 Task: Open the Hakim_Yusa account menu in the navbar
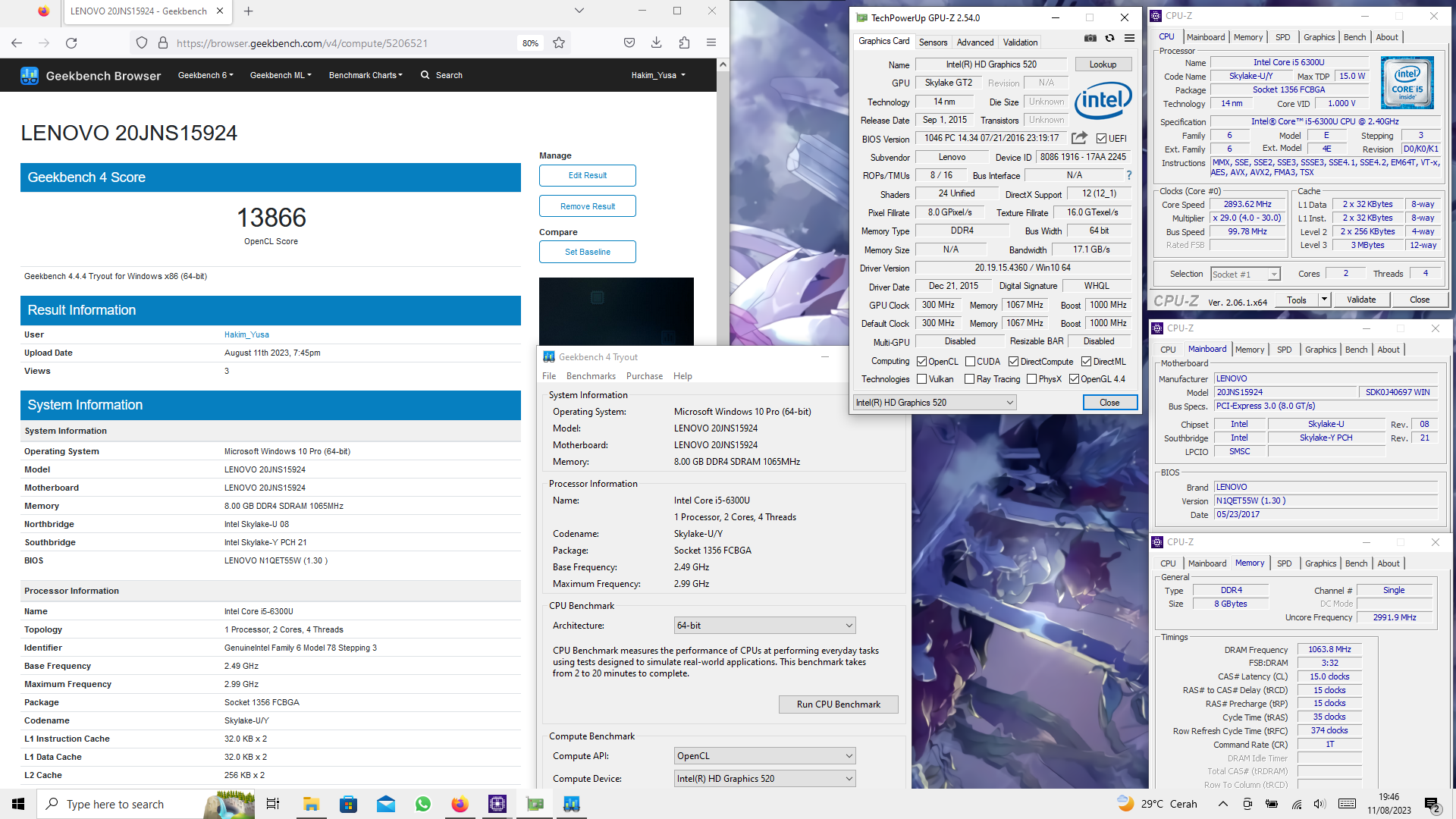658,75
